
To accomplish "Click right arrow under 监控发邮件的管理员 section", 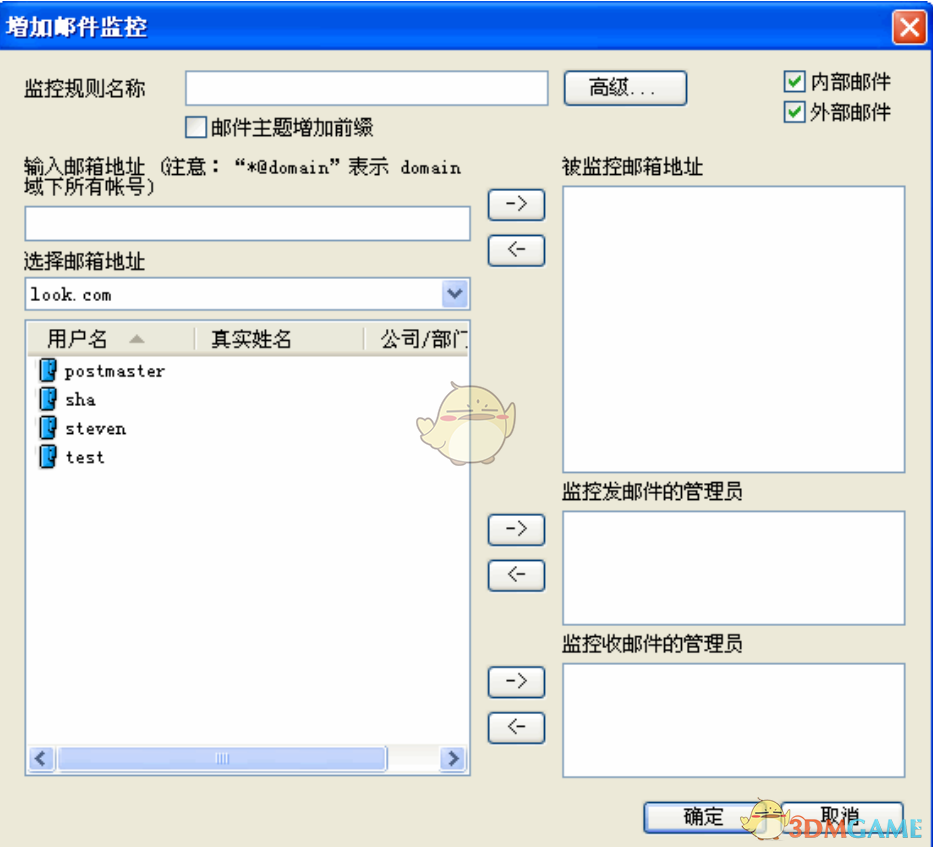I will [x=516, y=529].
